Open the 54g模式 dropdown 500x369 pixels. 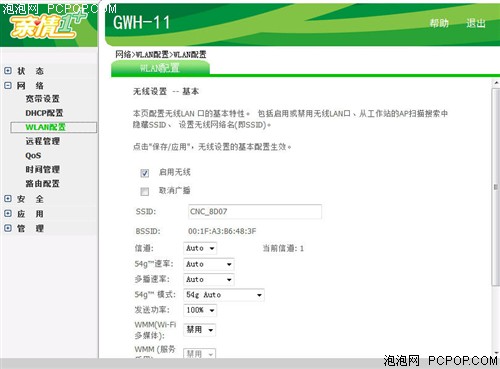224,295
